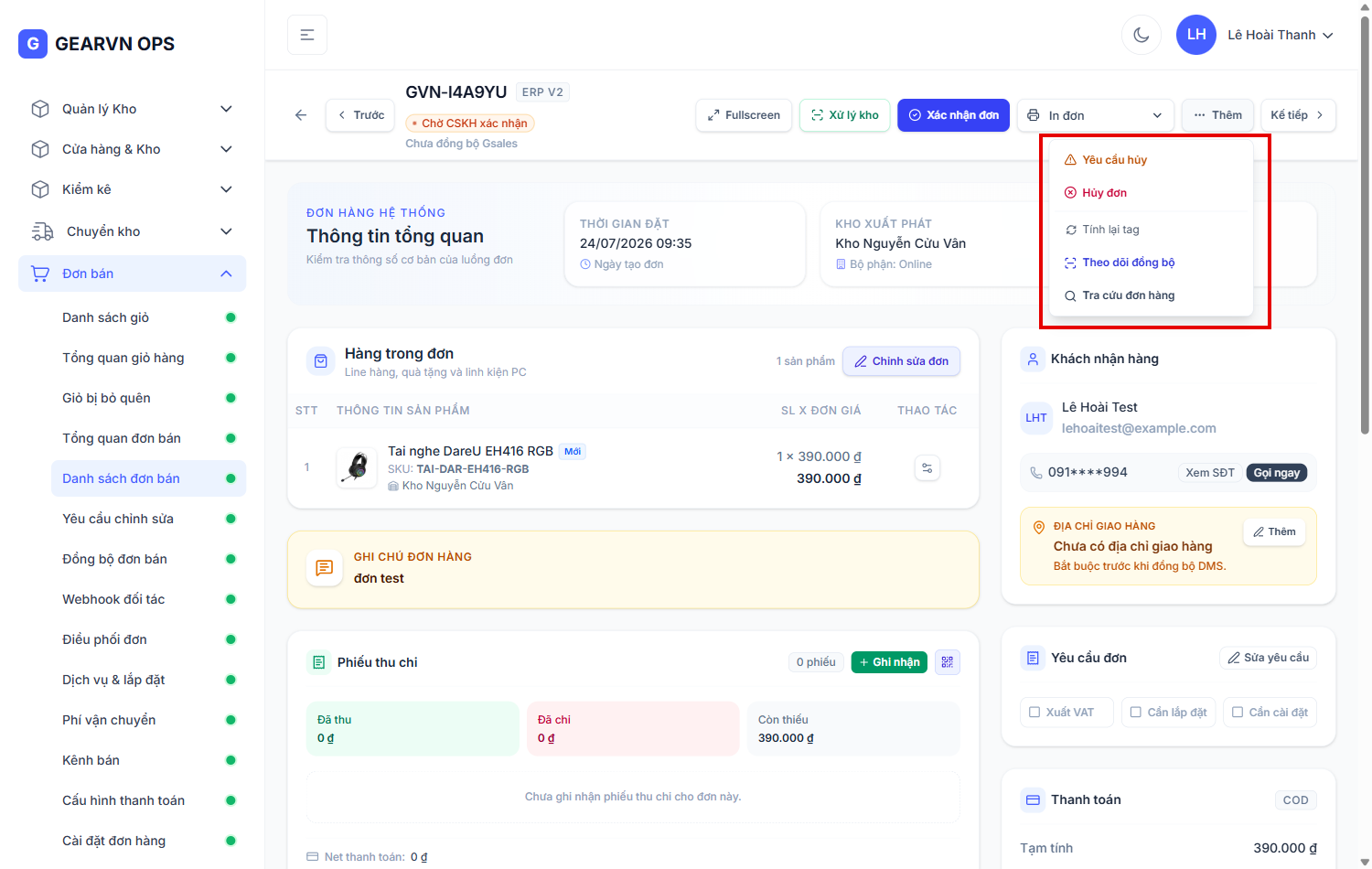Open Tổng quan giỏ hàng in sidebar
Screen dimensions: 1372x869
148,358
